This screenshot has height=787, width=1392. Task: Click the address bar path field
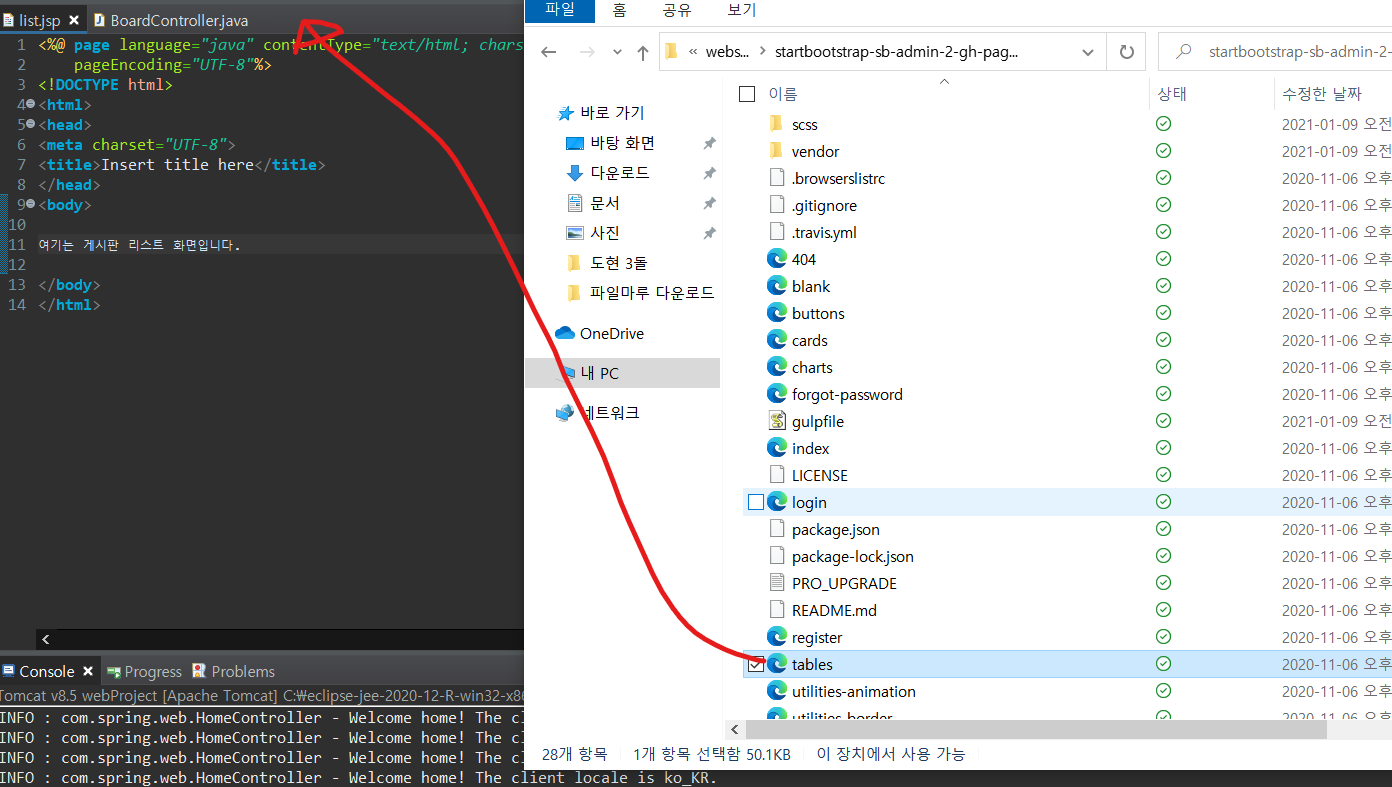coord(883,52)
